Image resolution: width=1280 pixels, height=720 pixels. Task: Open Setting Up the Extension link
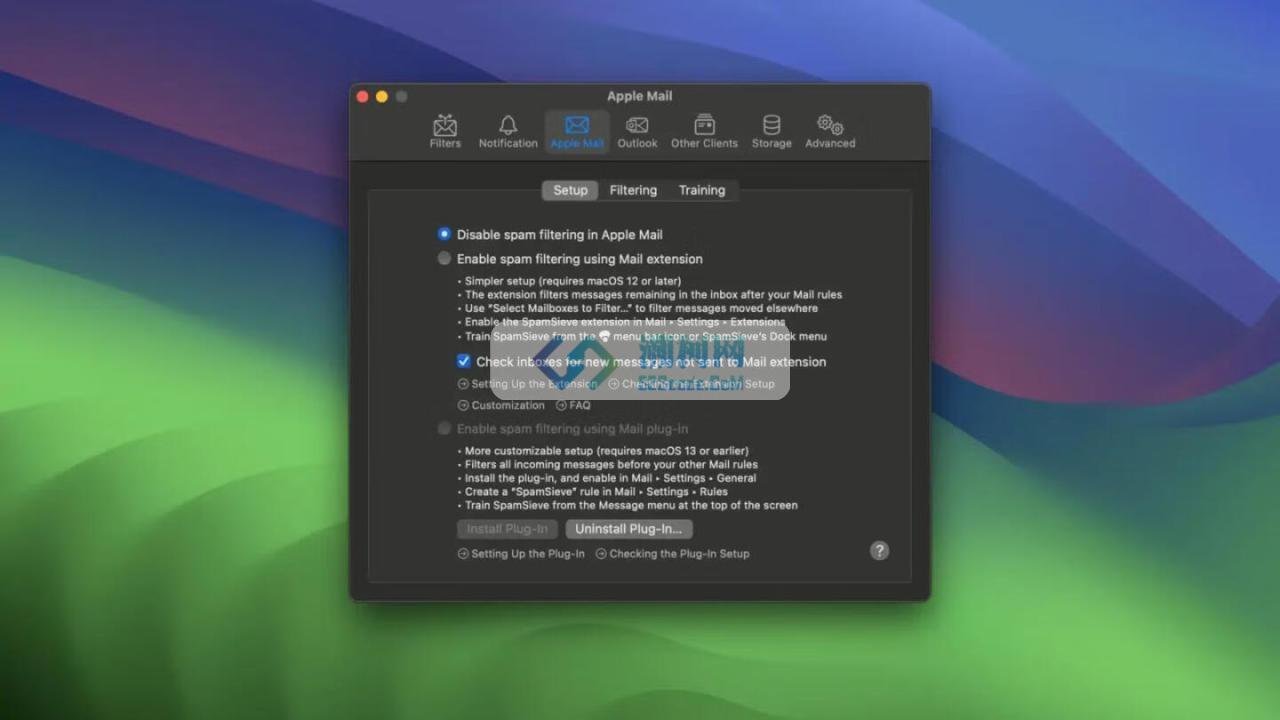point(527,384)
